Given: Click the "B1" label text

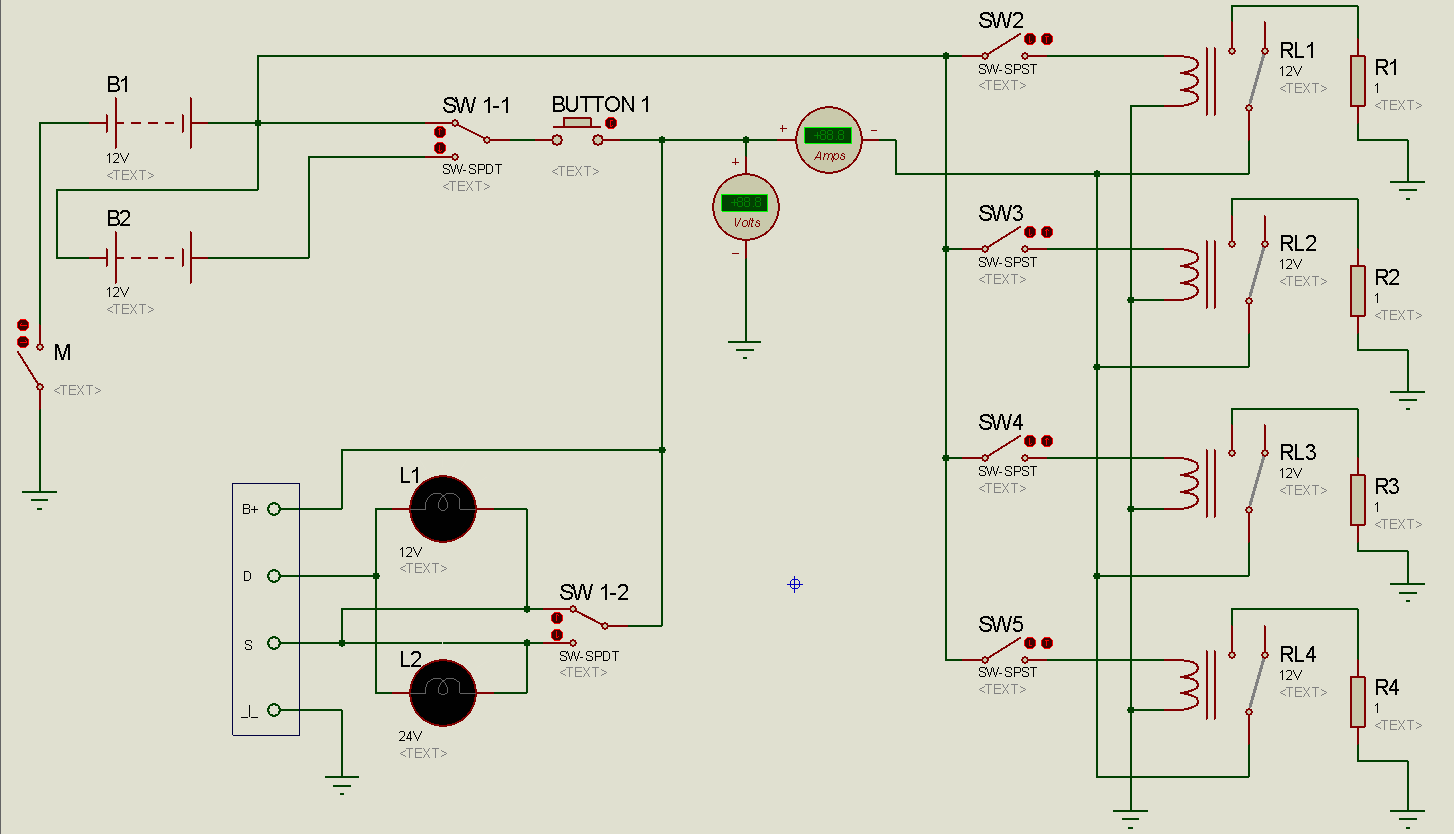Looking at the screenshot, I should point(118,85).
